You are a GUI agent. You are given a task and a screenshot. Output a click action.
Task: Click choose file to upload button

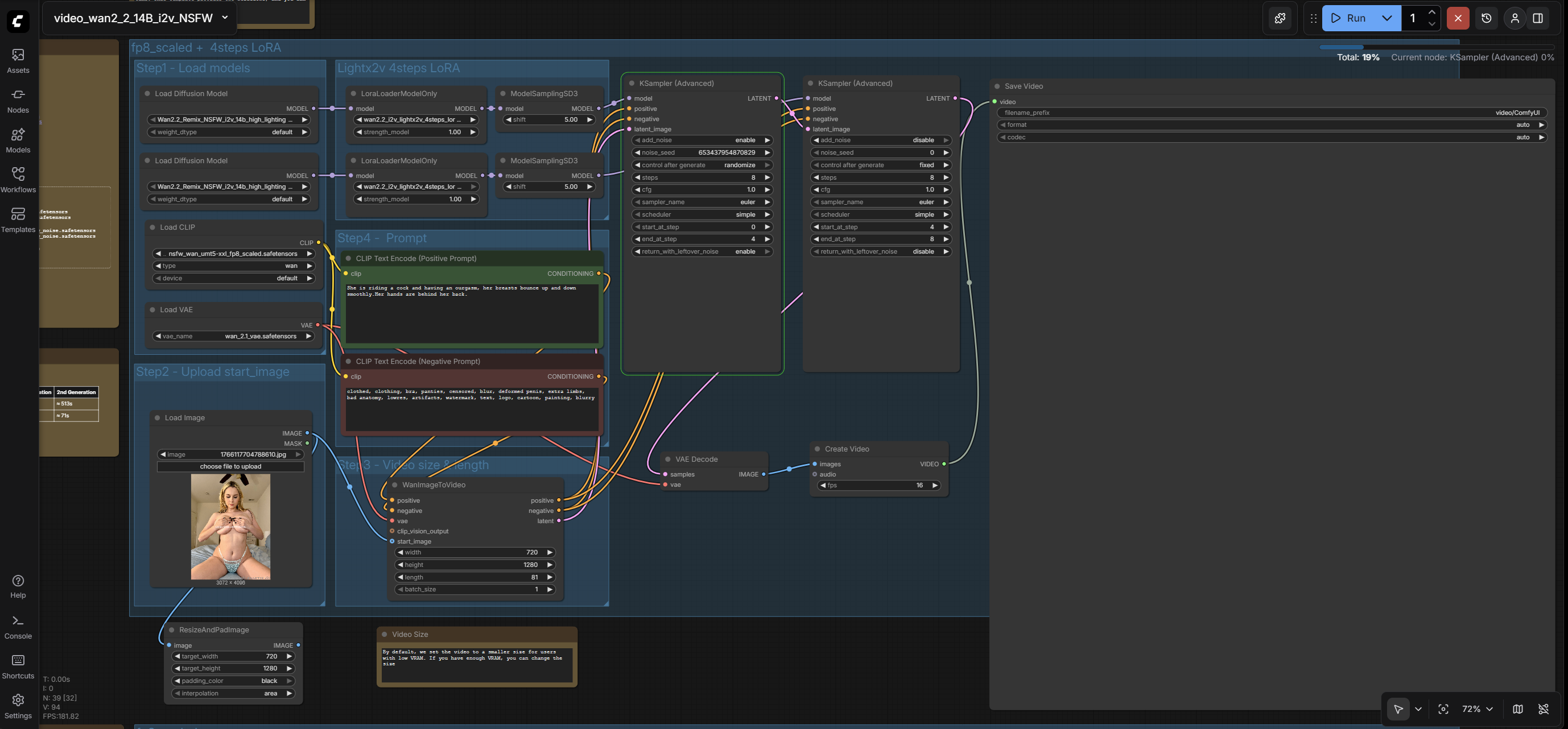(230, 467)
